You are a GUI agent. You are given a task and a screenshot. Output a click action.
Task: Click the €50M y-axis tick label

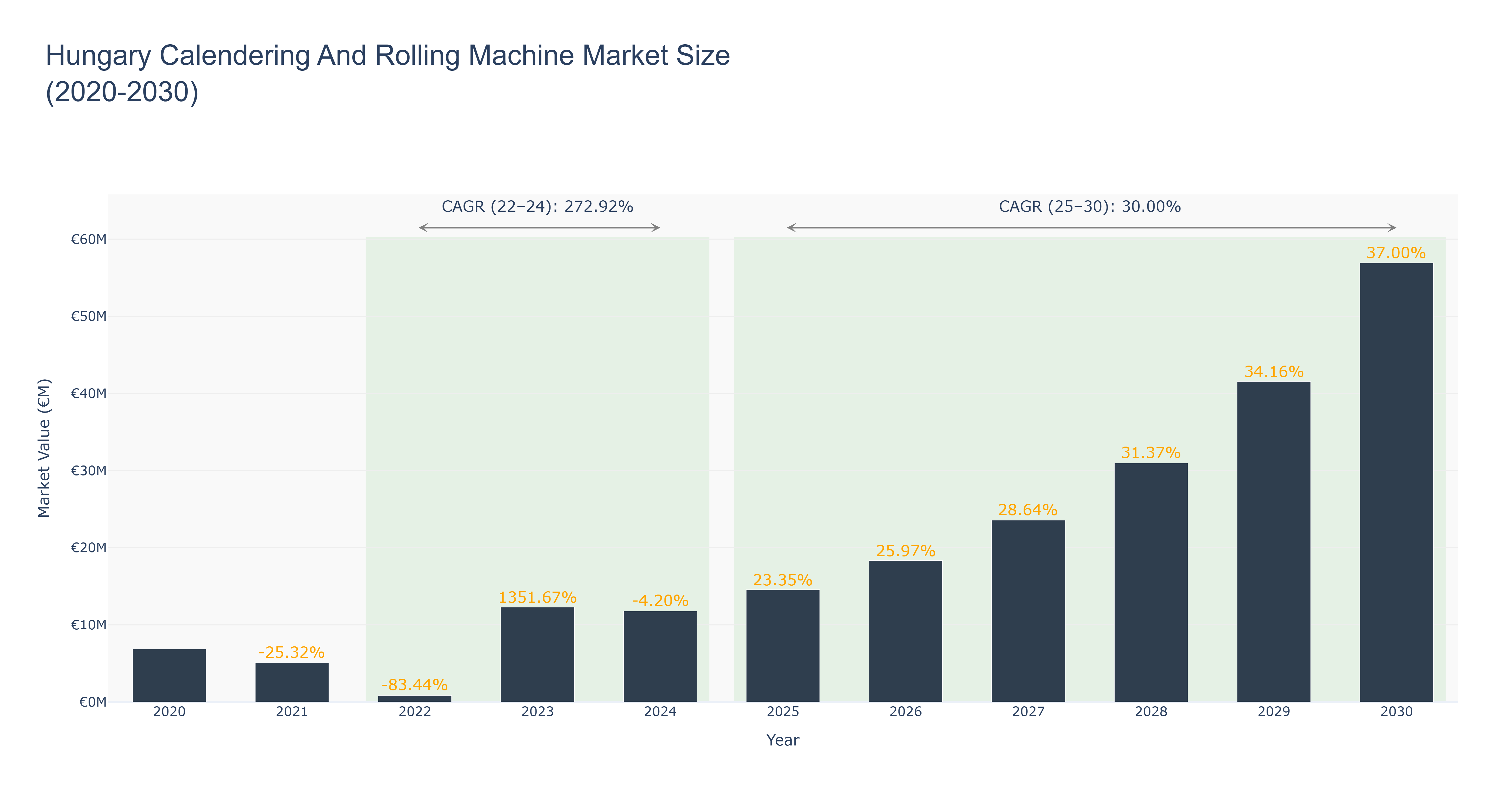click(89, 316)
